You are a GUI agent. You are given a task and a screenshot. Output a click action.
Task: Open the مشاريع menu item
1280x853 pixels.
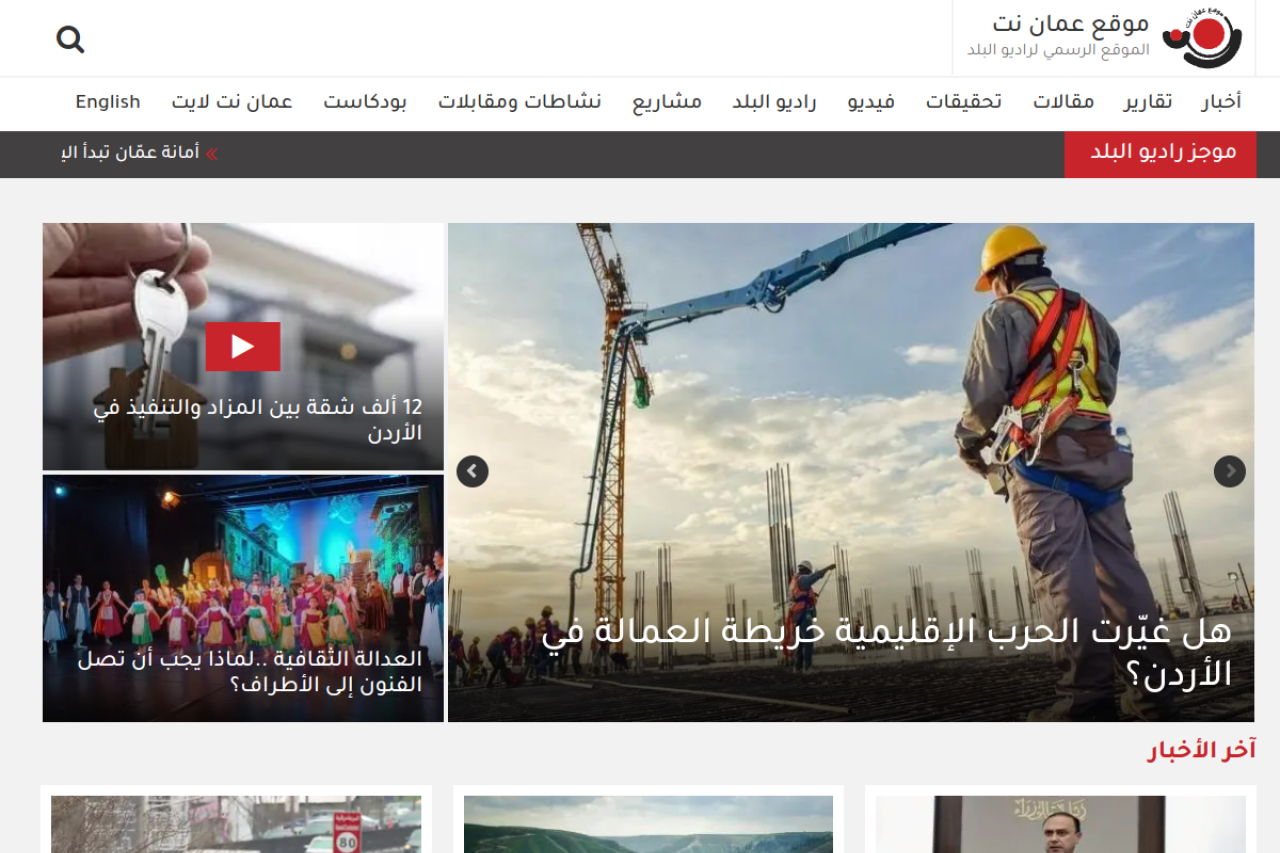click(666, 102)
